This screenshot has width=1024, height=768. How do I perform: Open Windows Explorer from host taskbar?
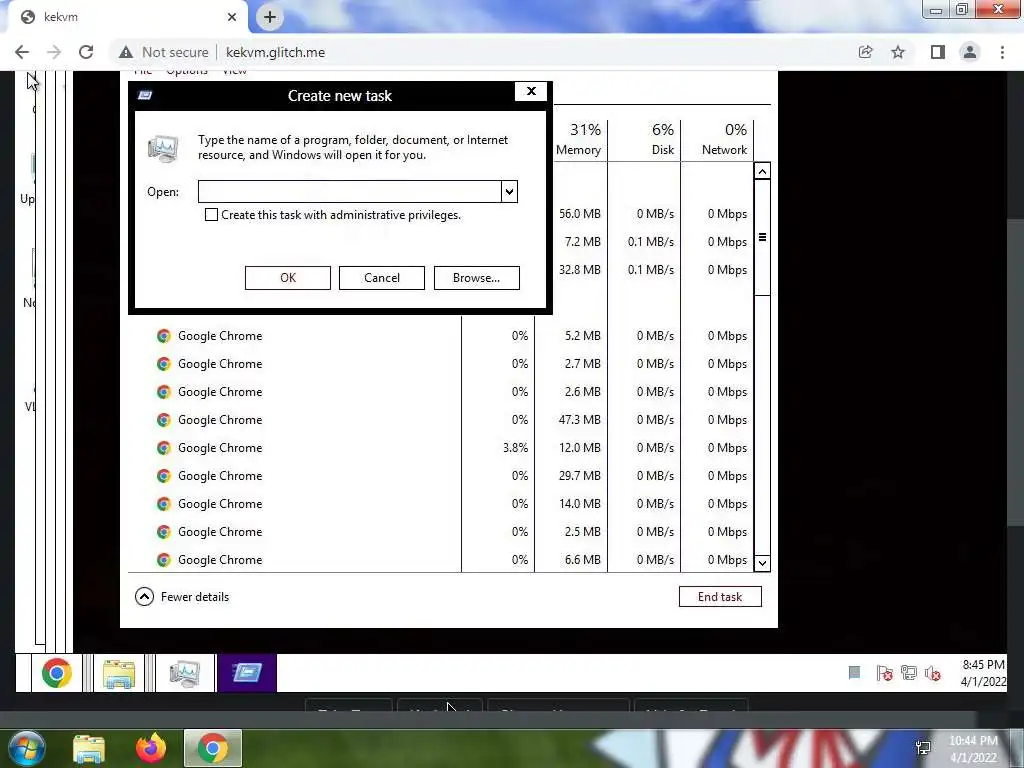[x=89, y=748]
